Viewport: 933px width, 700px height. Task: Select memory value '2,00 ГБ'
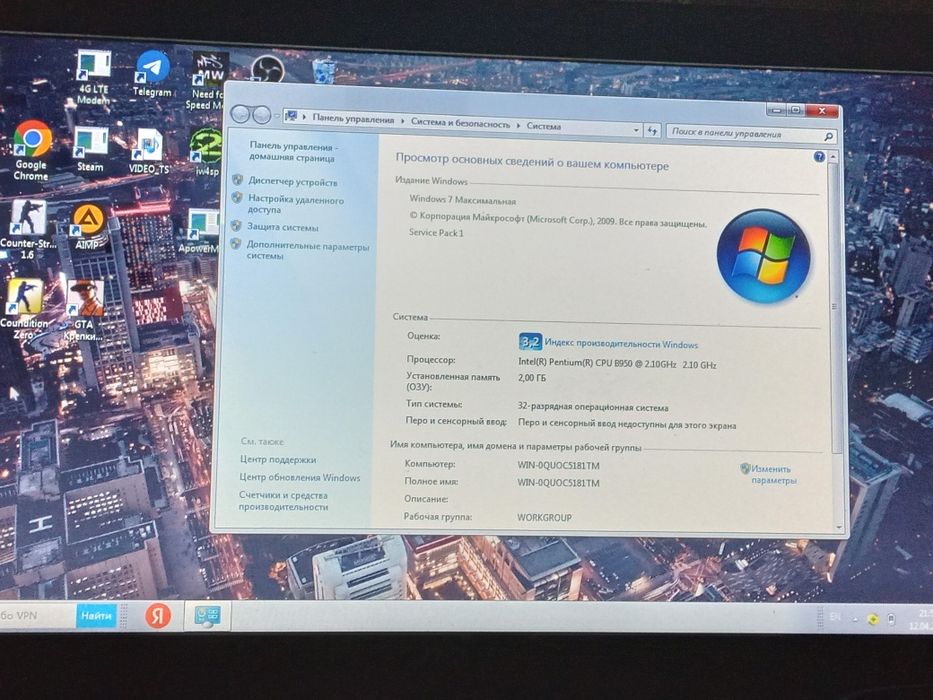[x=531, y=378]
